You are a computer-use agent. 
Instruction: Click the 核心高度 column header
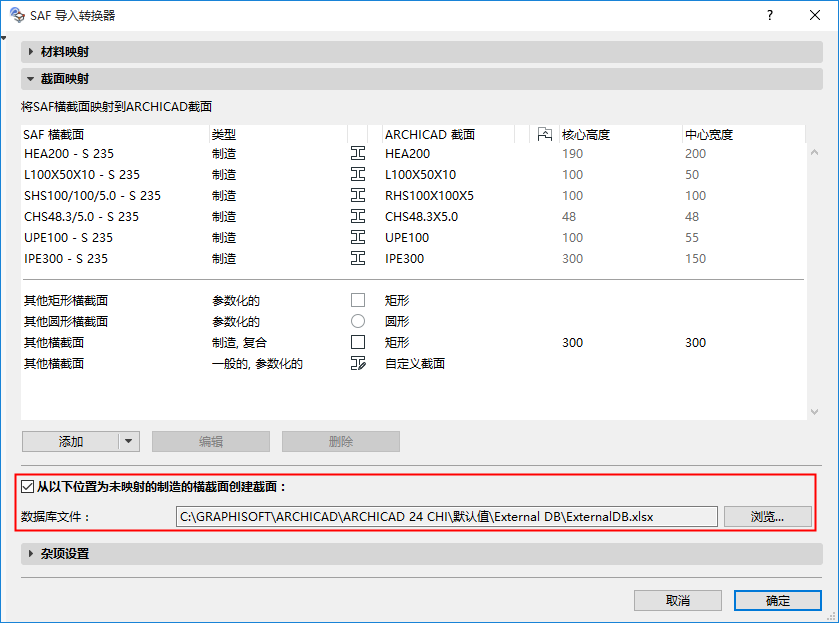(x=621, y=134)
